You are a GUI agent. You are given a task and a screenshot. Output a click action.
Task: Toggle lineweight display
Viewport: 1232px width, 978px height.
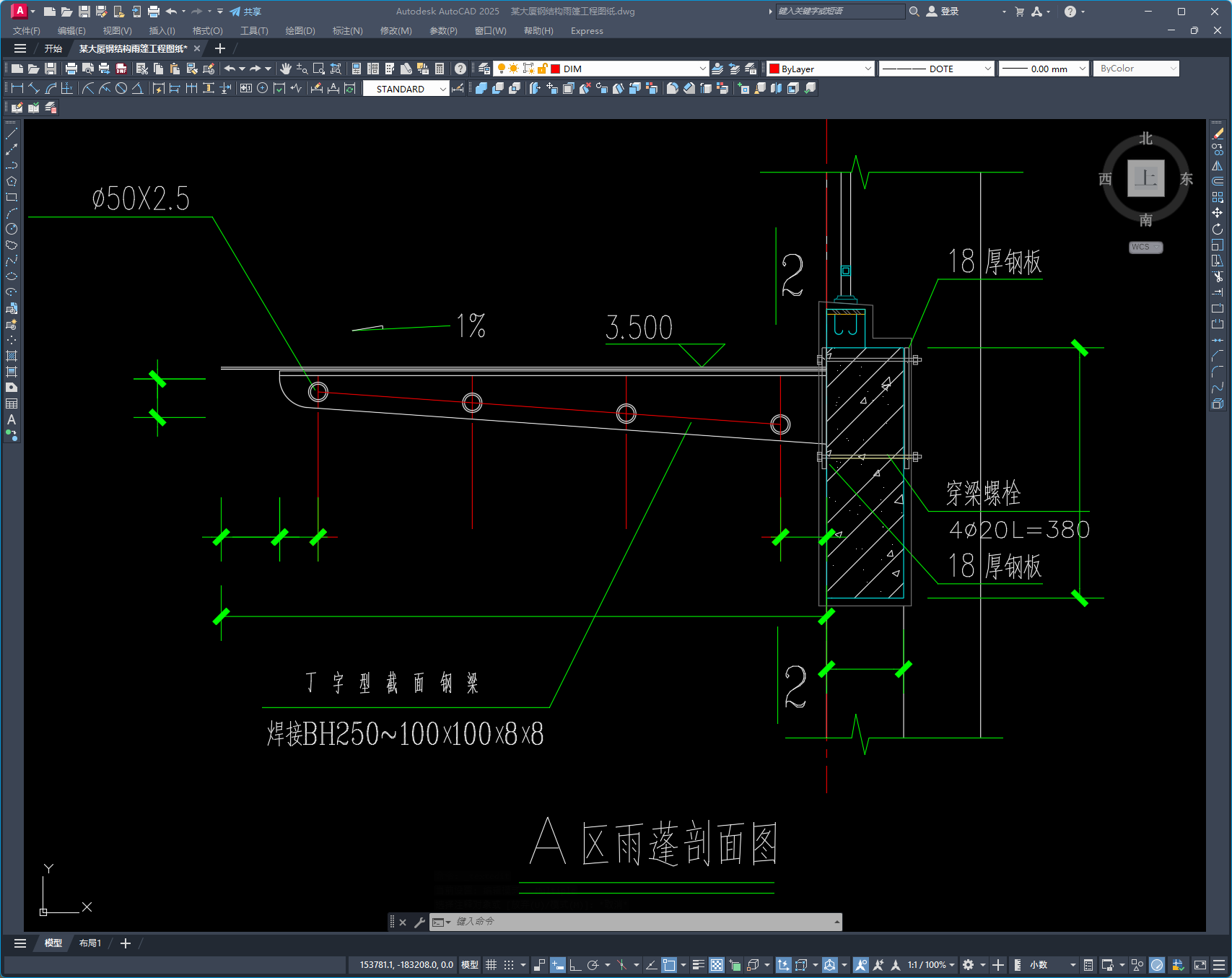click(699, 965)
